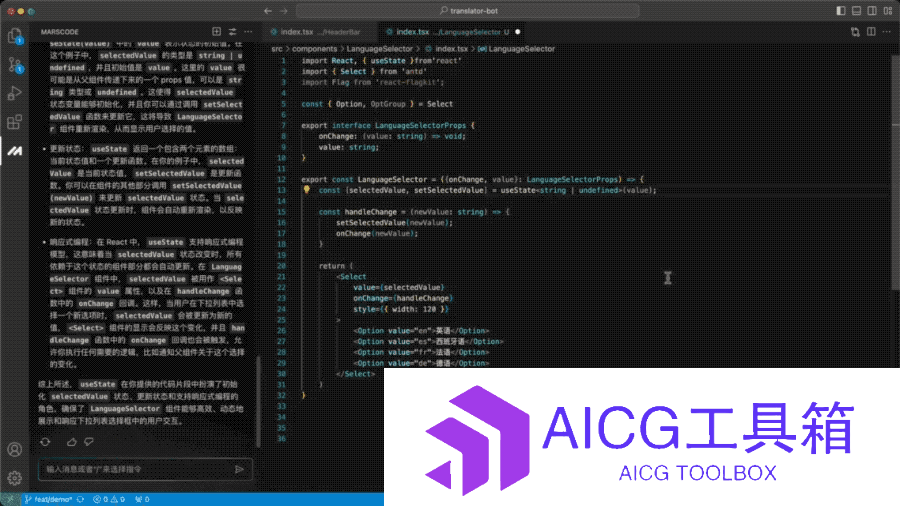Click 'useState' in the React import line

(x=388, y=60)
